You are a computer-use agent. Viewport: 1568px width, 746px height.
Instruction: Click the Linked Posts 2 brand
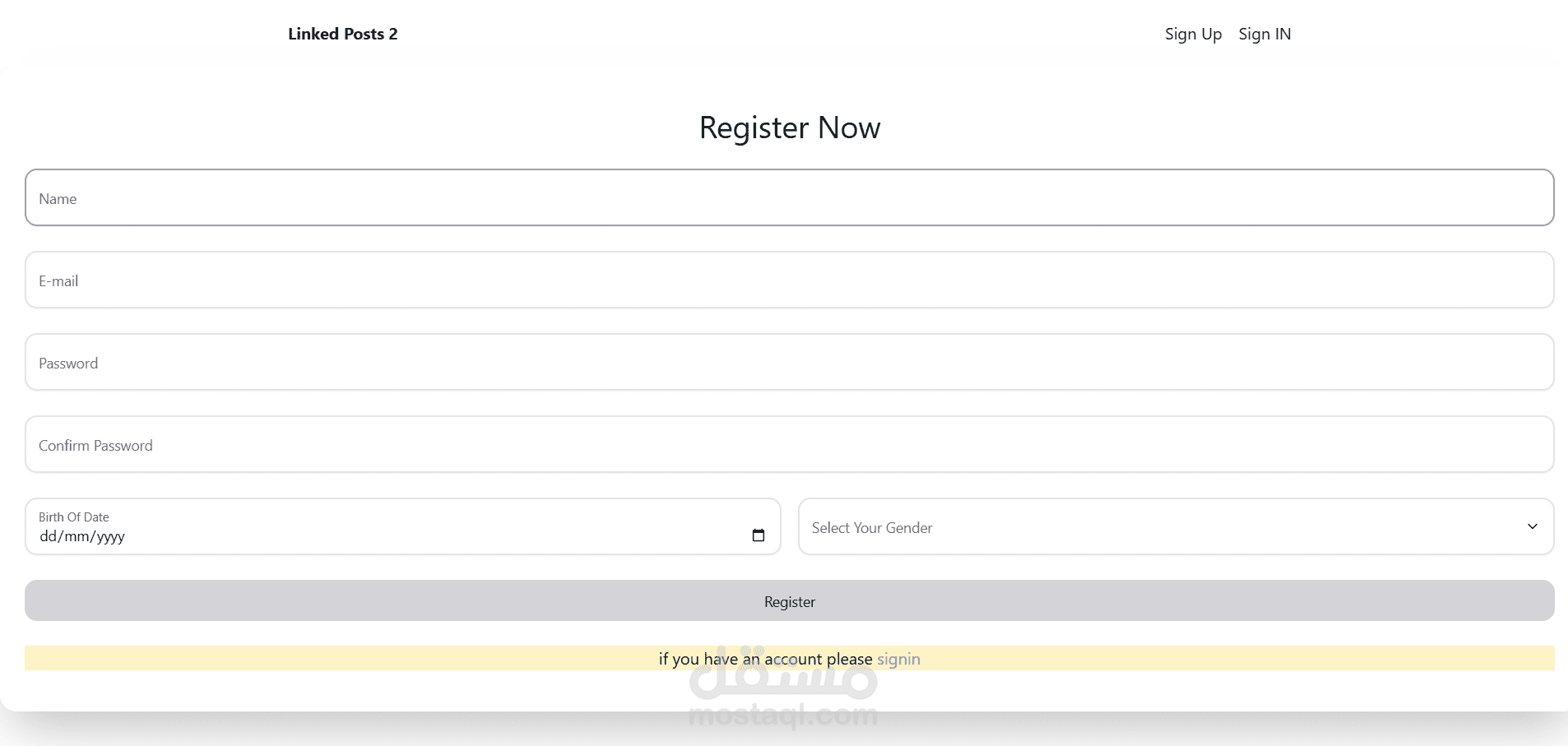point(342,34)
